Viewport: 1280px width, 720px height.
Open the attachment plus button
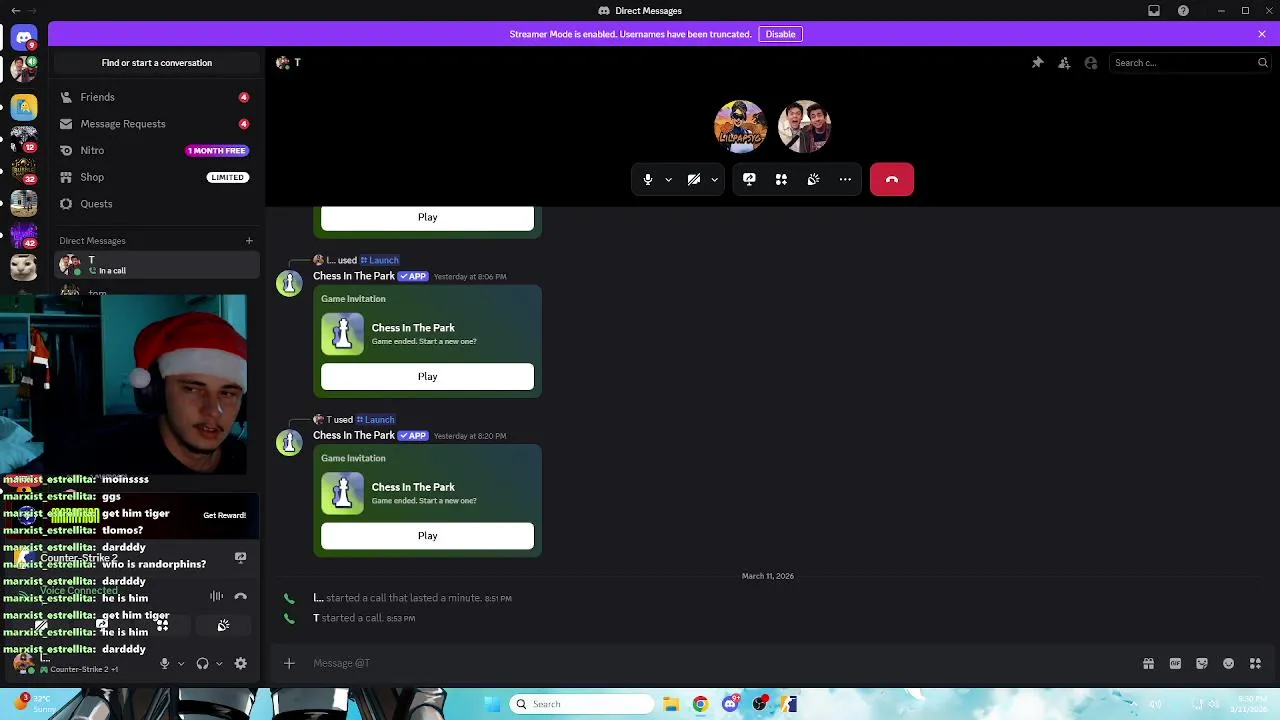pos(289,663)
